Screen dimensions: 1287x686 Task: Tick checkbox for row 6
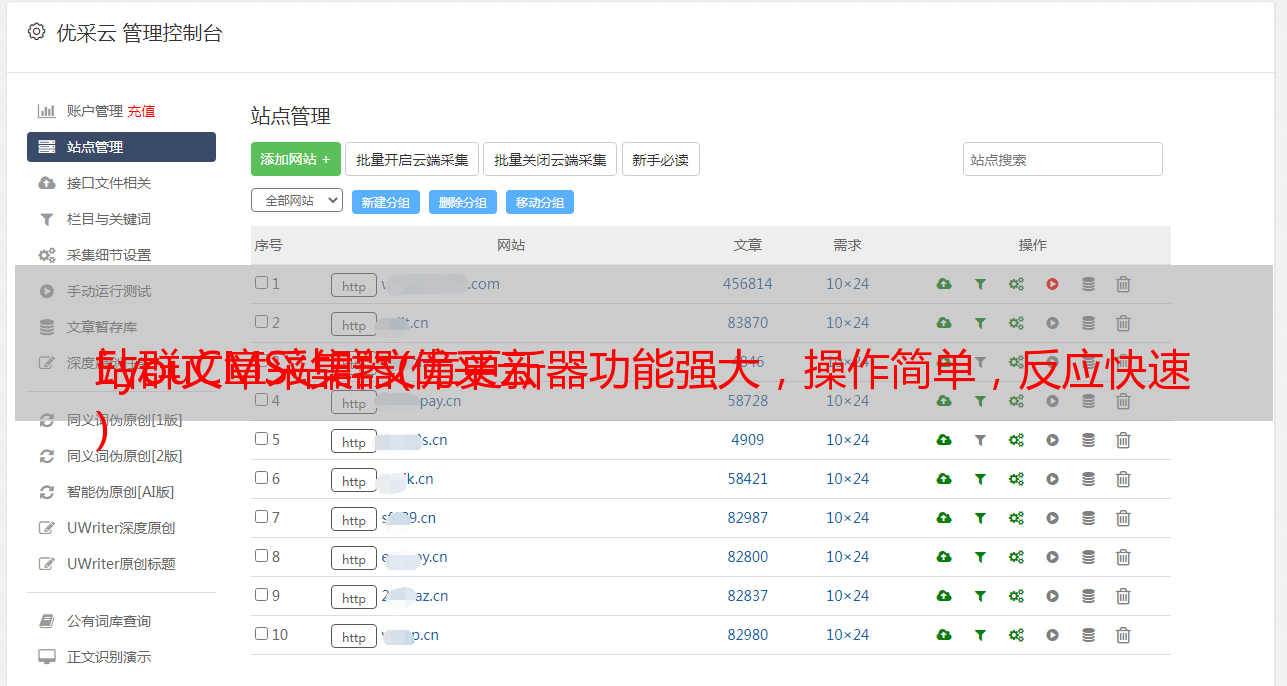click(261, 478)
